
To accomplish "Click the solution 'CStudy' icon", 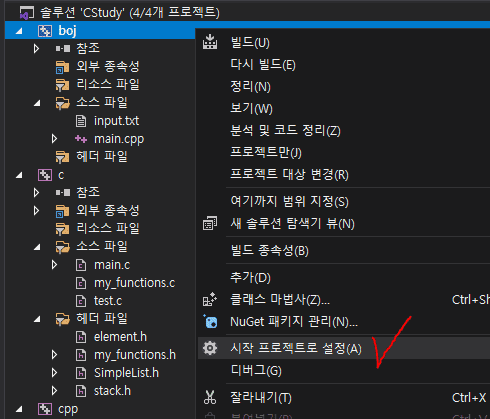I will pos(27,13).
